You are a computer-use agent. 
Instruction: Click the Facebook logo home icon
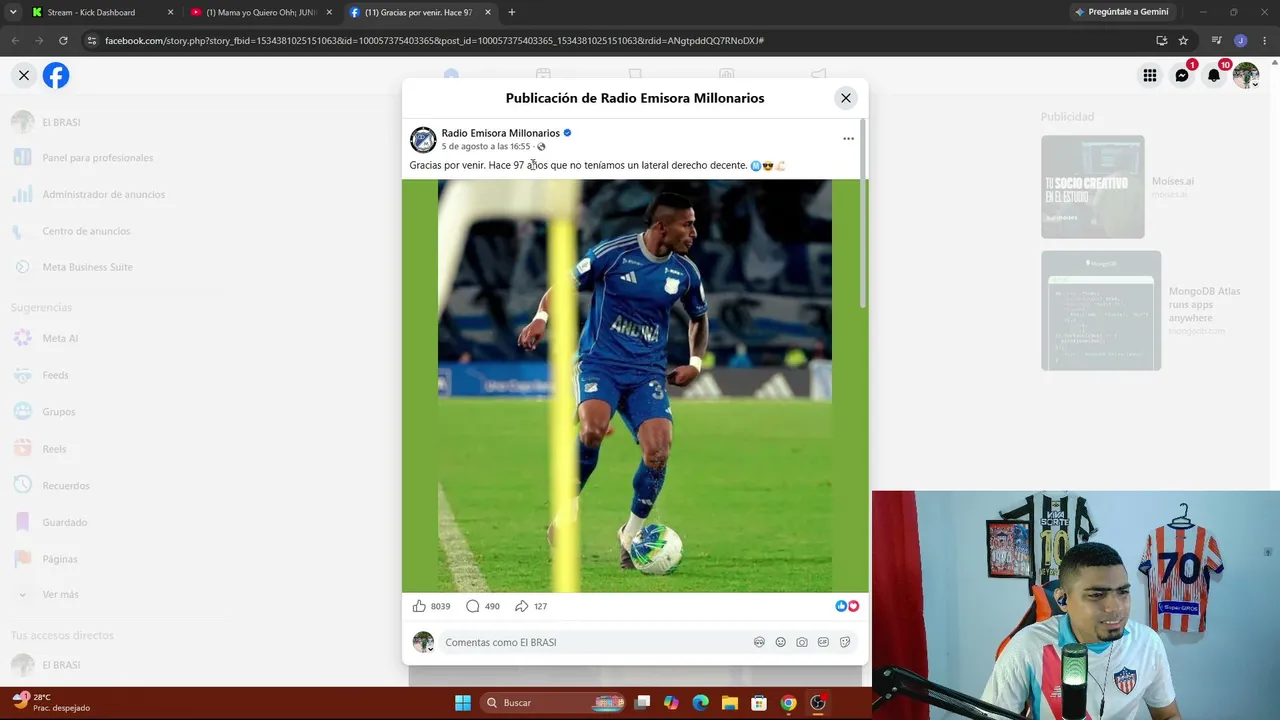56,75
